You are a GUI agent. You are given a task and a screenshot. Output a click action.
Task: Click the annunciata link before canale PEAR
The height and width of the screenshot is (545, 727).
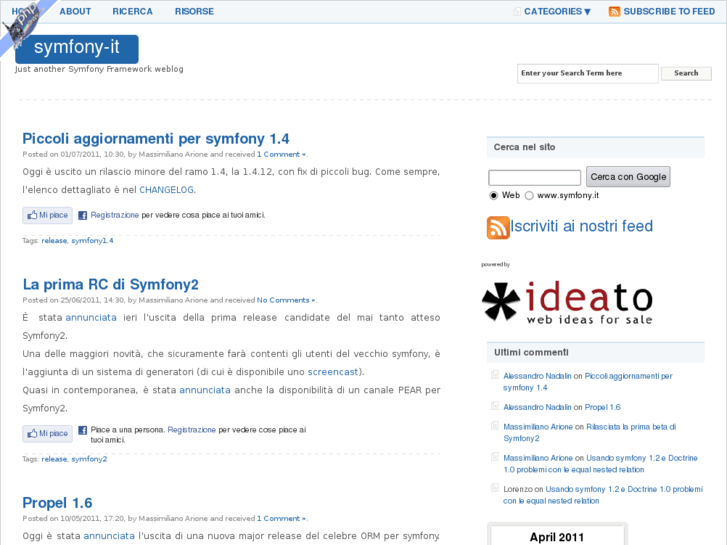click(205, 390)
